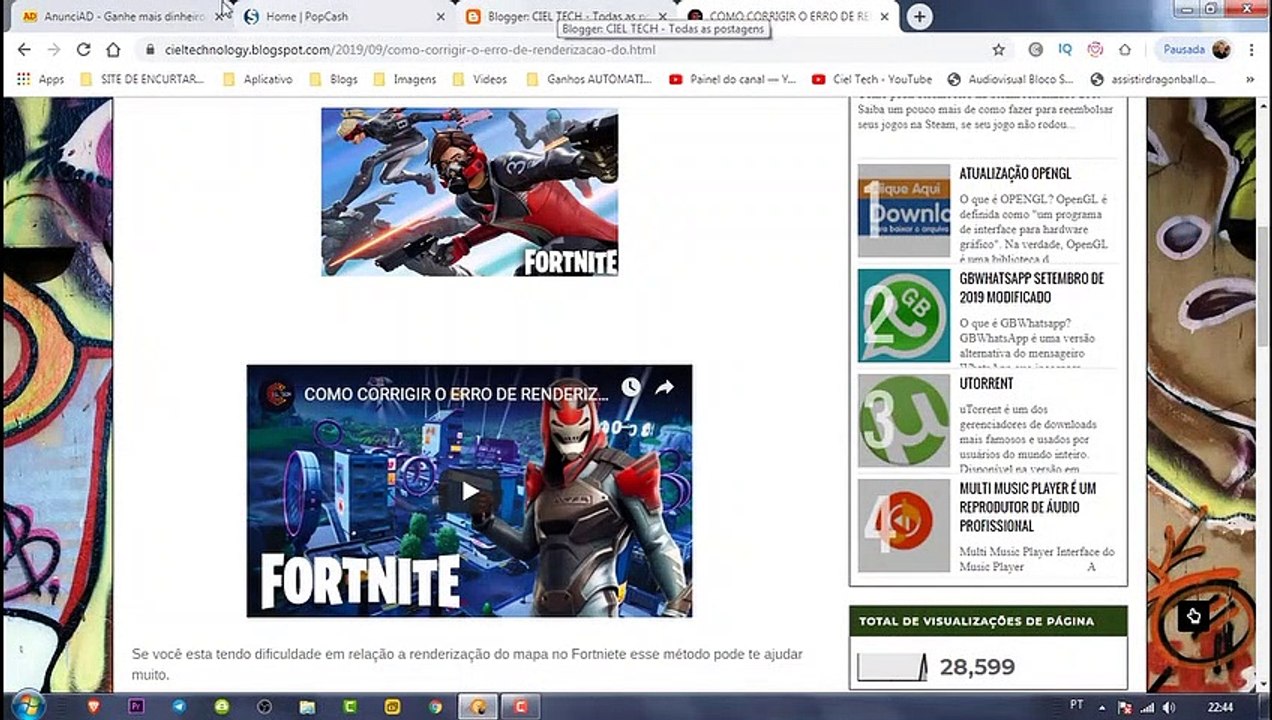Open the Videos bookmark folder
Screen dimensions: 1272x720
pyautogui.click(x=479, y=79)
